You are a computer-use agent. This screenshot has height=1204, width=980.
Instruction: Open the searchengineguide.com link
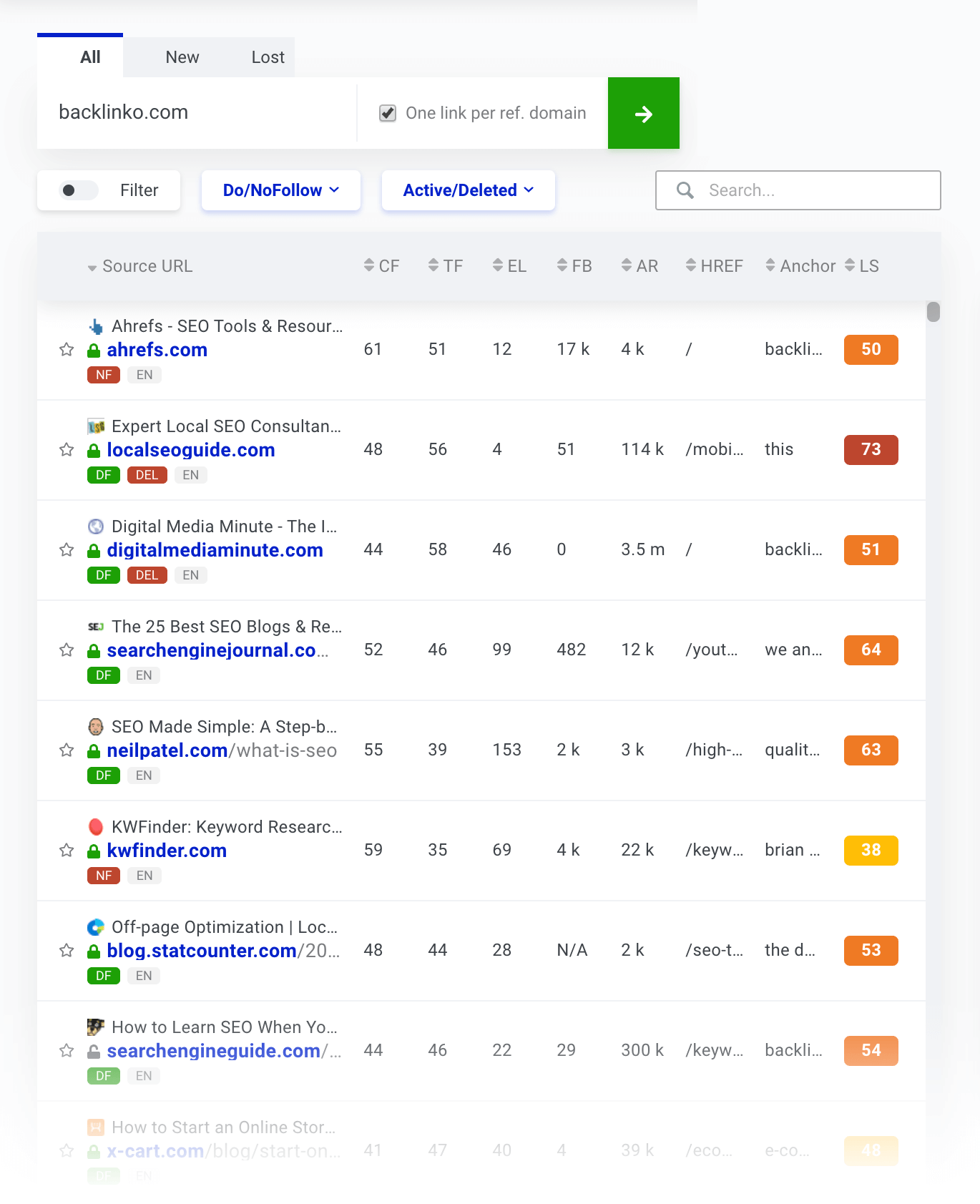[224, 1051]
